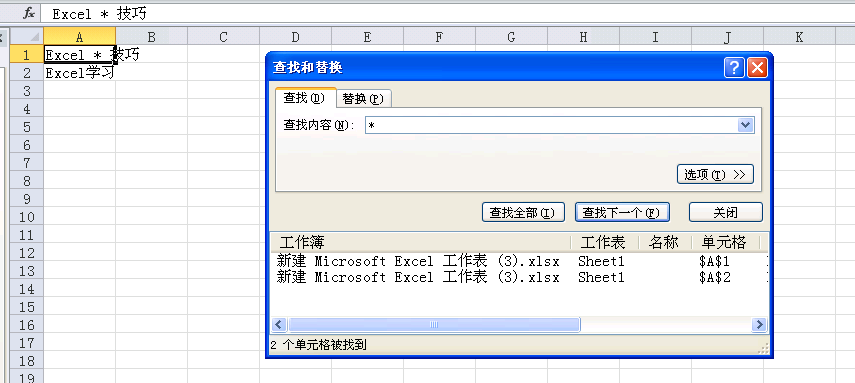The image size is (855, 383).
Task: Click the 查找下一个(F) button
Action: click(622, 213)
